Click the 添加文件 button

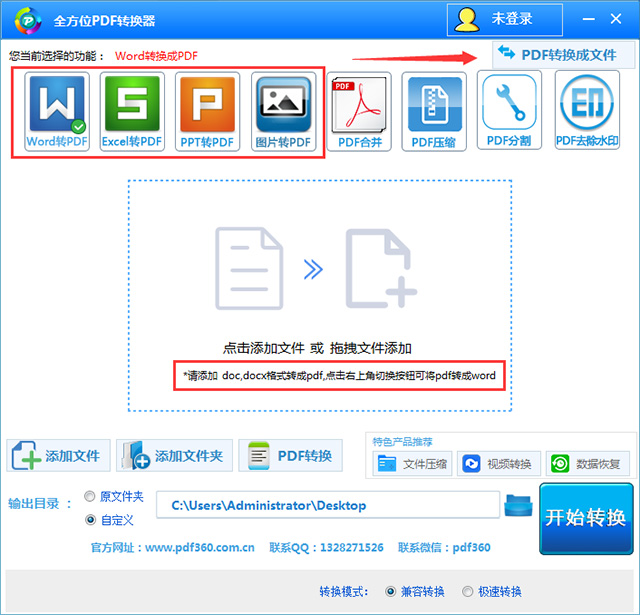click(58, 455)
